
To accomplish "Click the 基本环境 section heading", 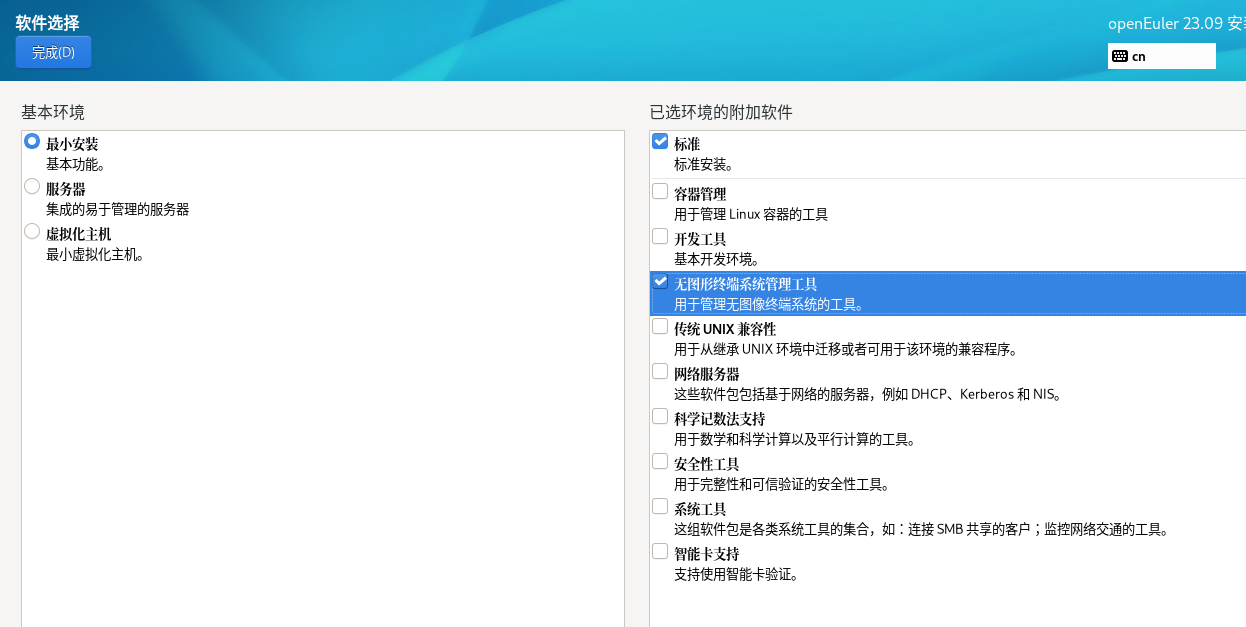I will (53, 112).
